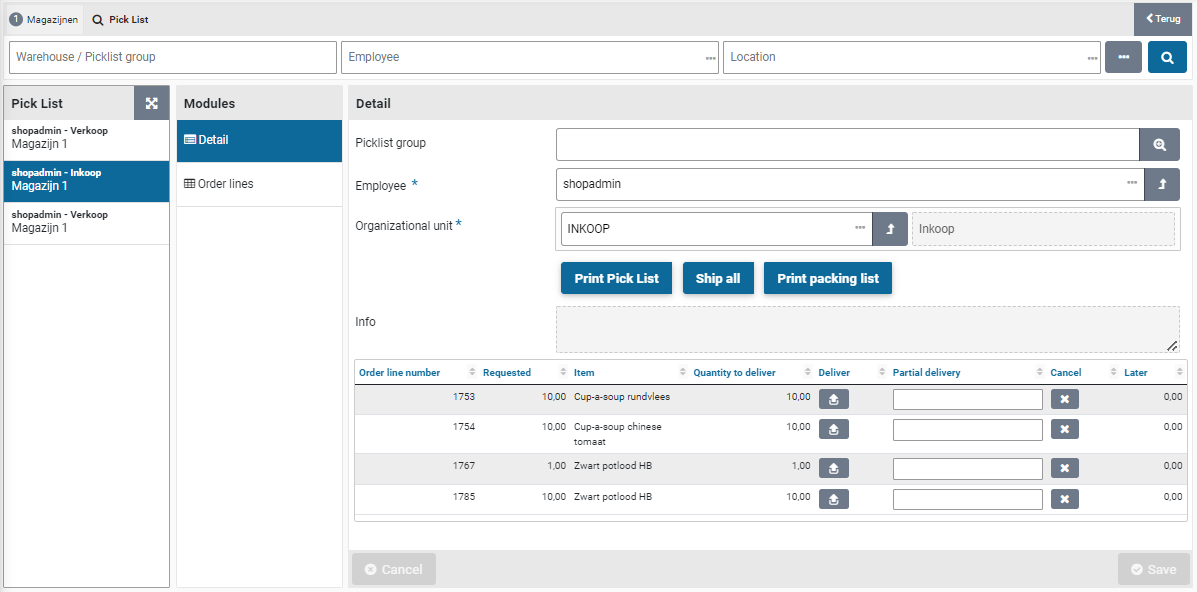Screen dimensions: 1197x592
Task: Click the Print packing list button
Action: 827,278
